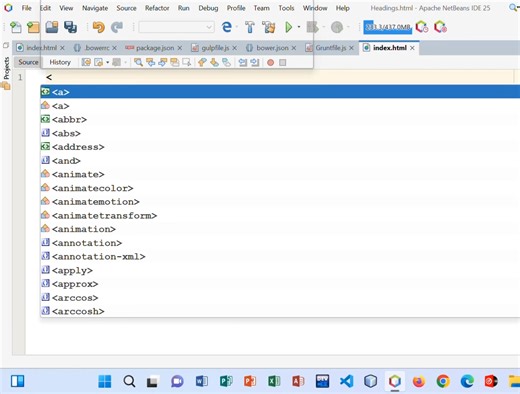Open Visual Studio Code from taskbar
Screen dimensions: 520x394
[x=346, y=381]
